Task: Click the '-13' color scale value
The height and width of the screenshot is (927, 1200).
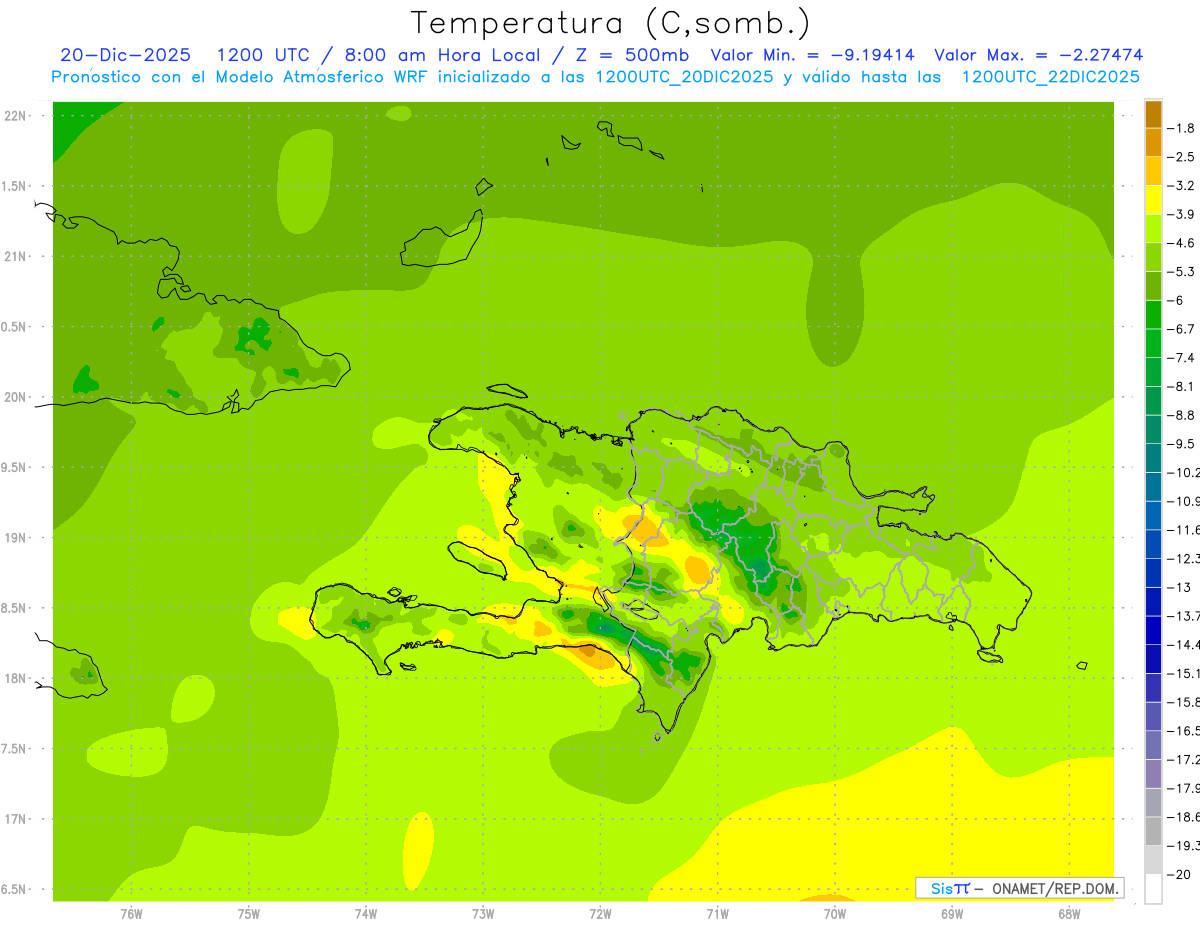Action: (x=1180, y=587)
